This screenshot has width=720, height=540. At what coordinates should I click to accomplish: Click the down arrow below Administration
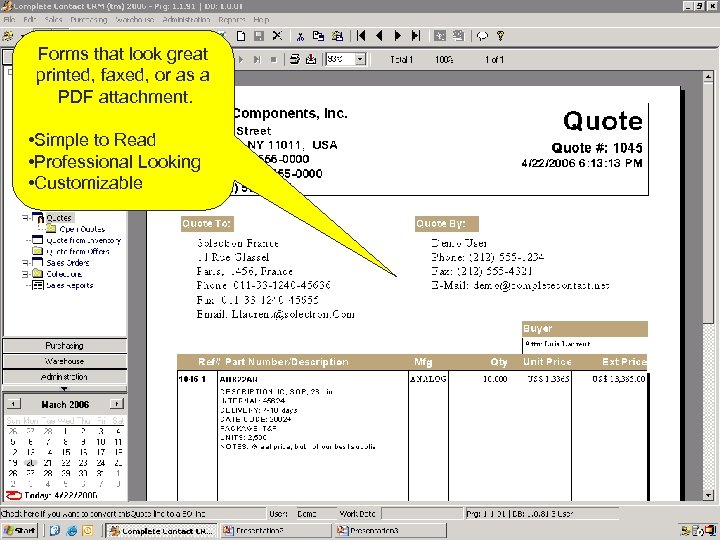(64, 389)
